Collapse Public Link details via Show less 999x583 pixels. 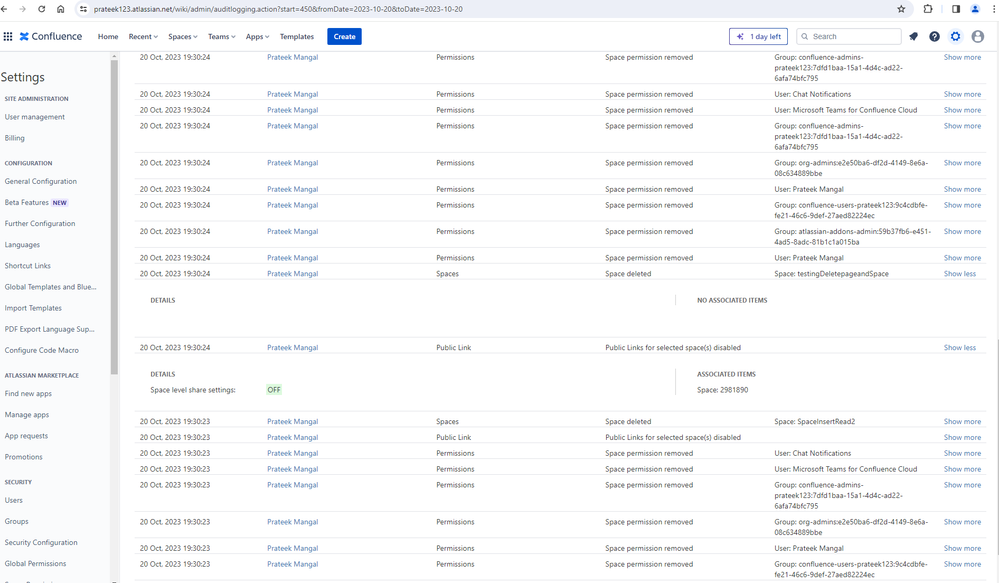click(959, 348)
